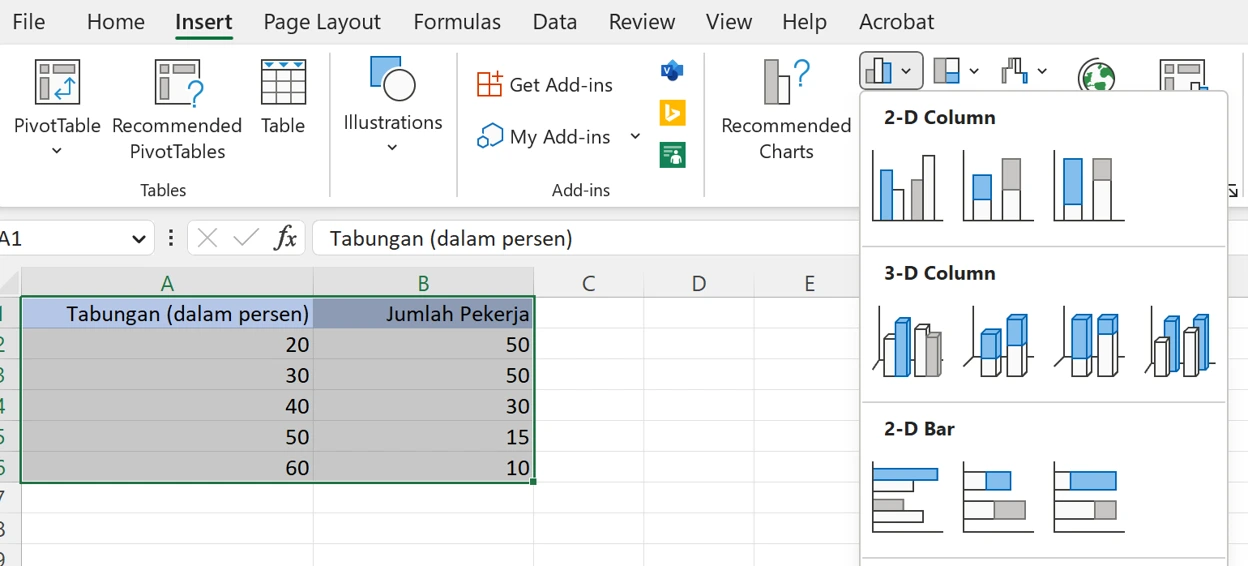Click the Recommended Charts button

click(786, 108)
